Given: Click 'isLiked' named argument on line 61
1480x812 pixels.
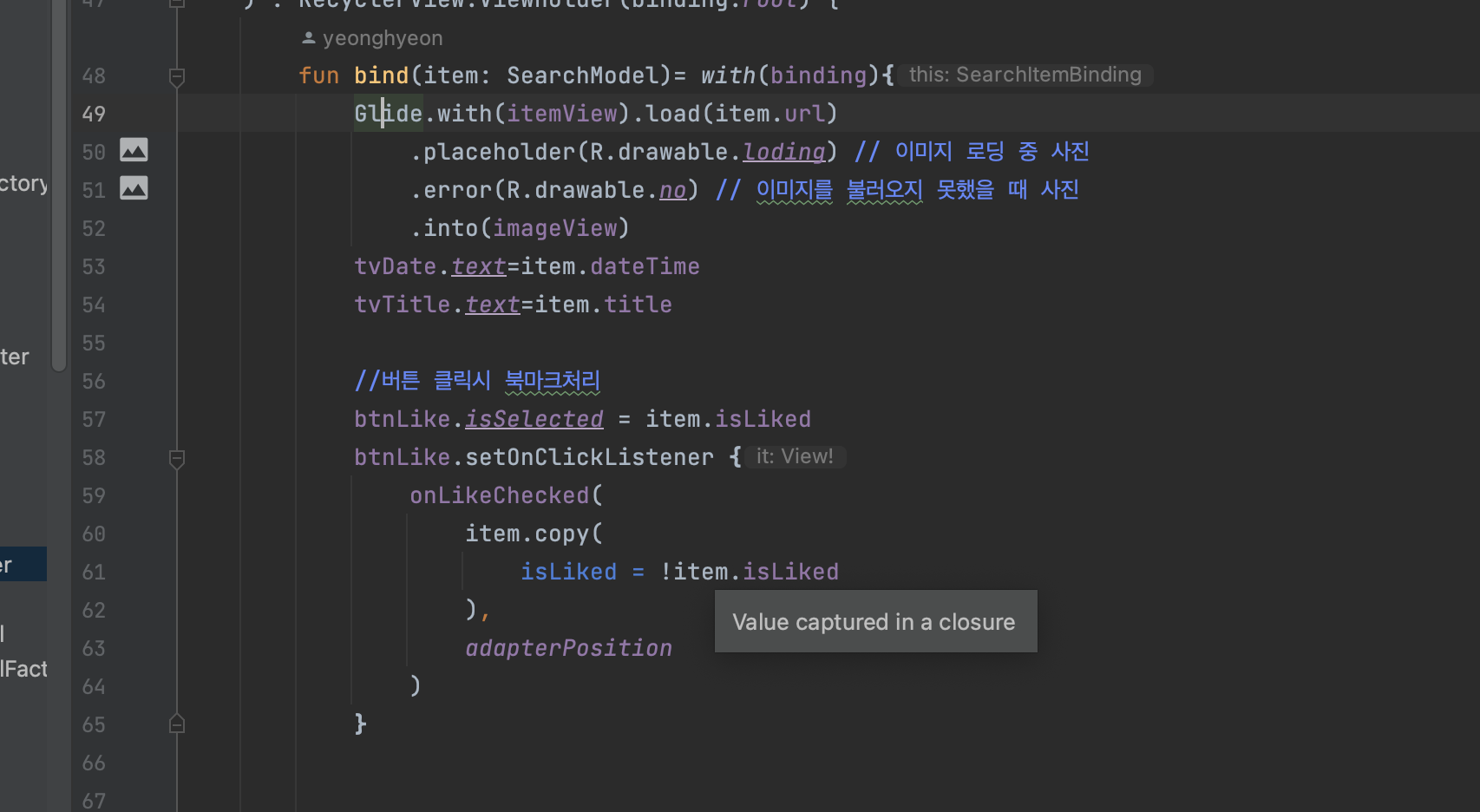Looking at the screenshot, I should tap(569, 572).
